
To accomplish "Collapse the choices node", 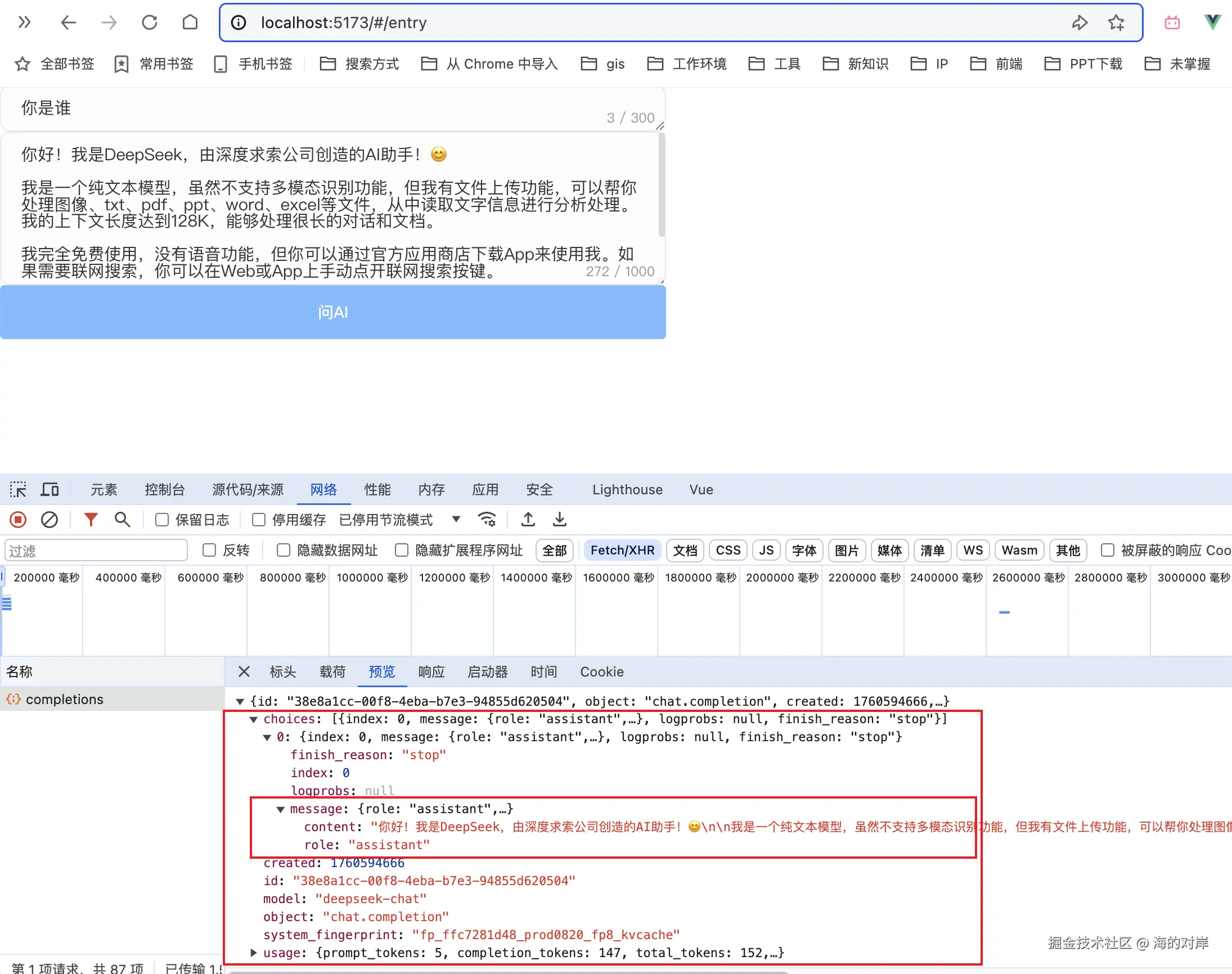I will click(x=254, y=719).
